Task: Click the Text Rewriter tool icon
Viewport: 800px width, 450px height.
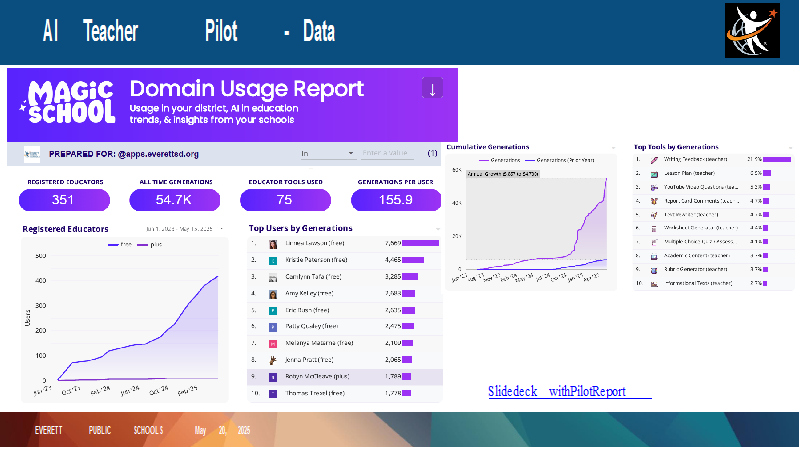Action: 654,215
